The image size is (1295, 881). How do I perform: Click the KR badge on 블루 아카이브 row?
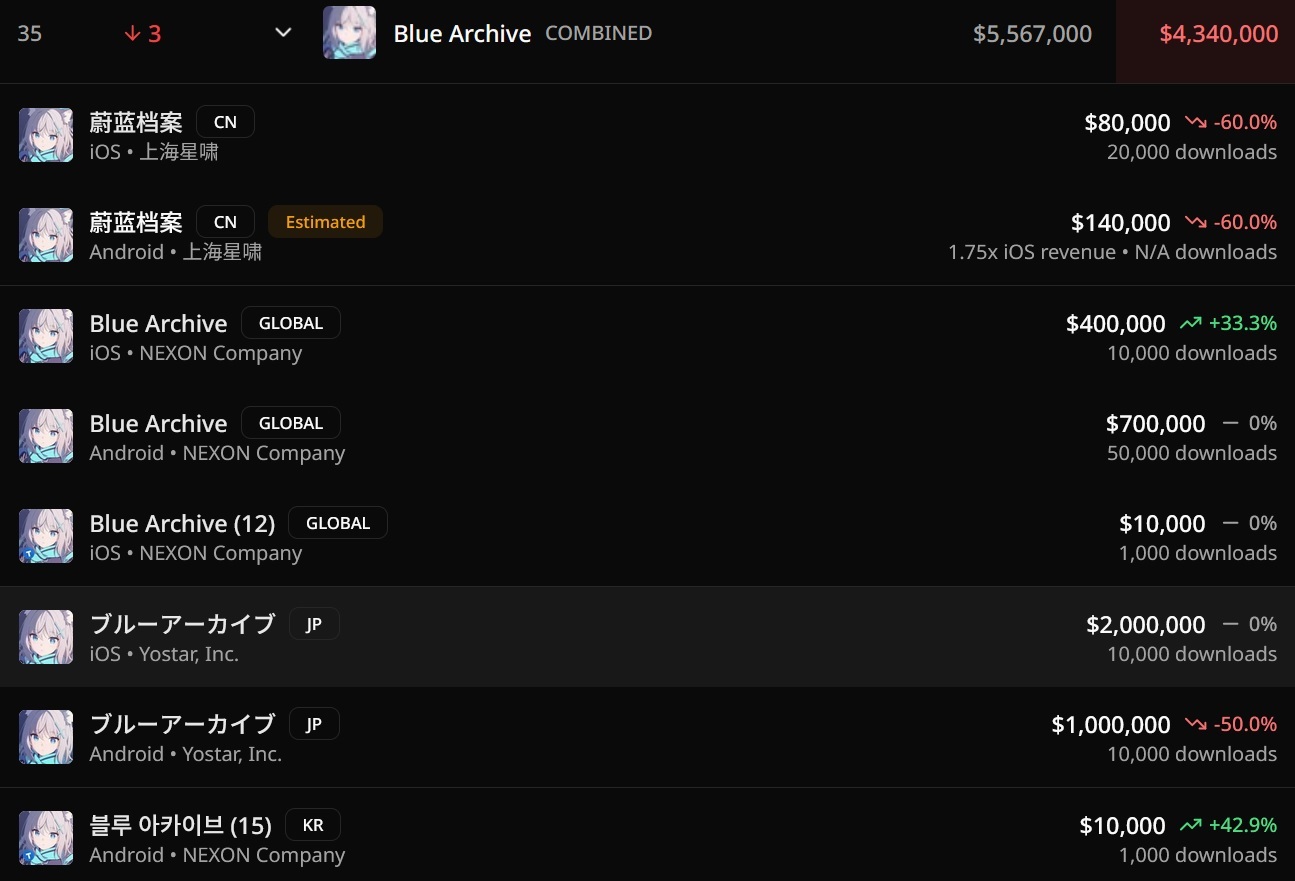tap(313, 825)
